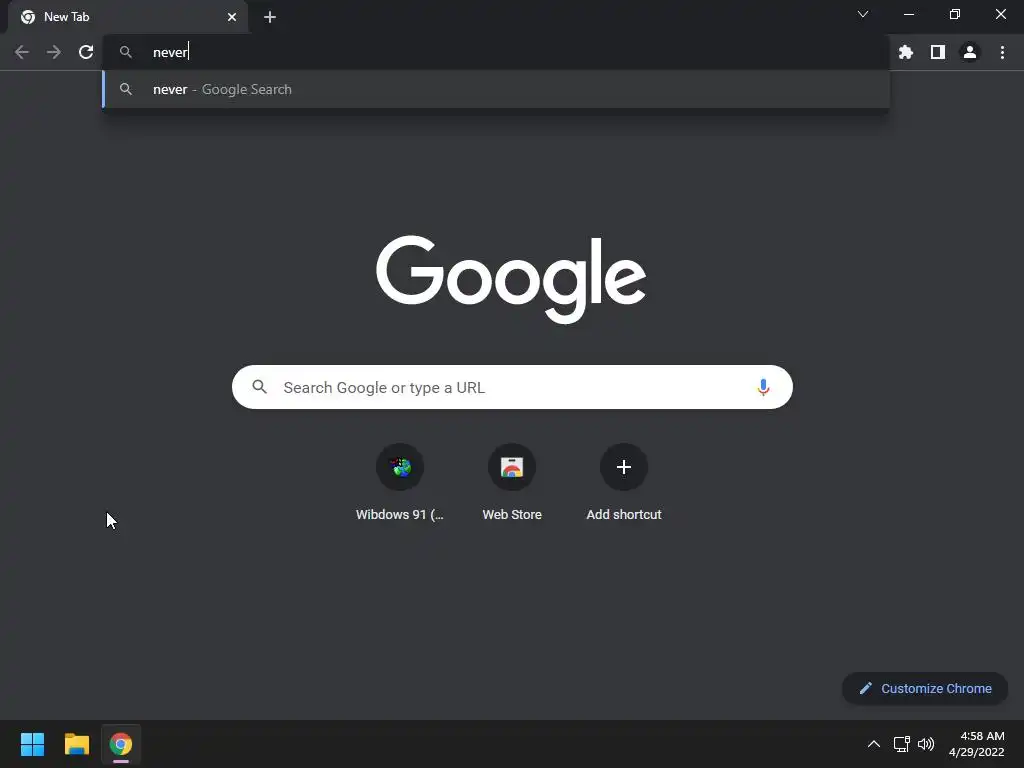1024x768 pixels.
Task: Click in the address bar containing 'never'
Action: click(496, 52)
